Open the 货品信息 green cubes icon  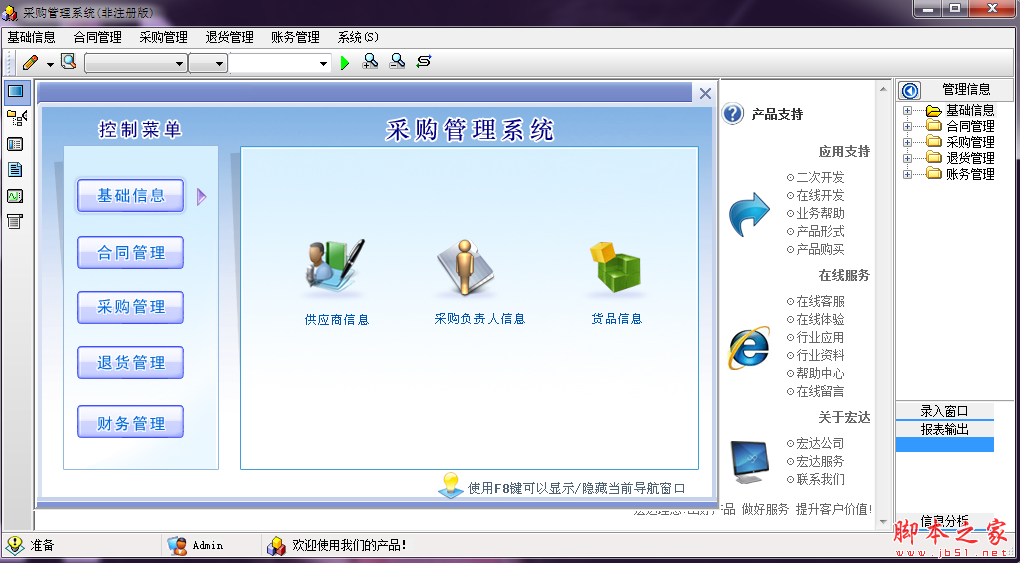(615, 267)
